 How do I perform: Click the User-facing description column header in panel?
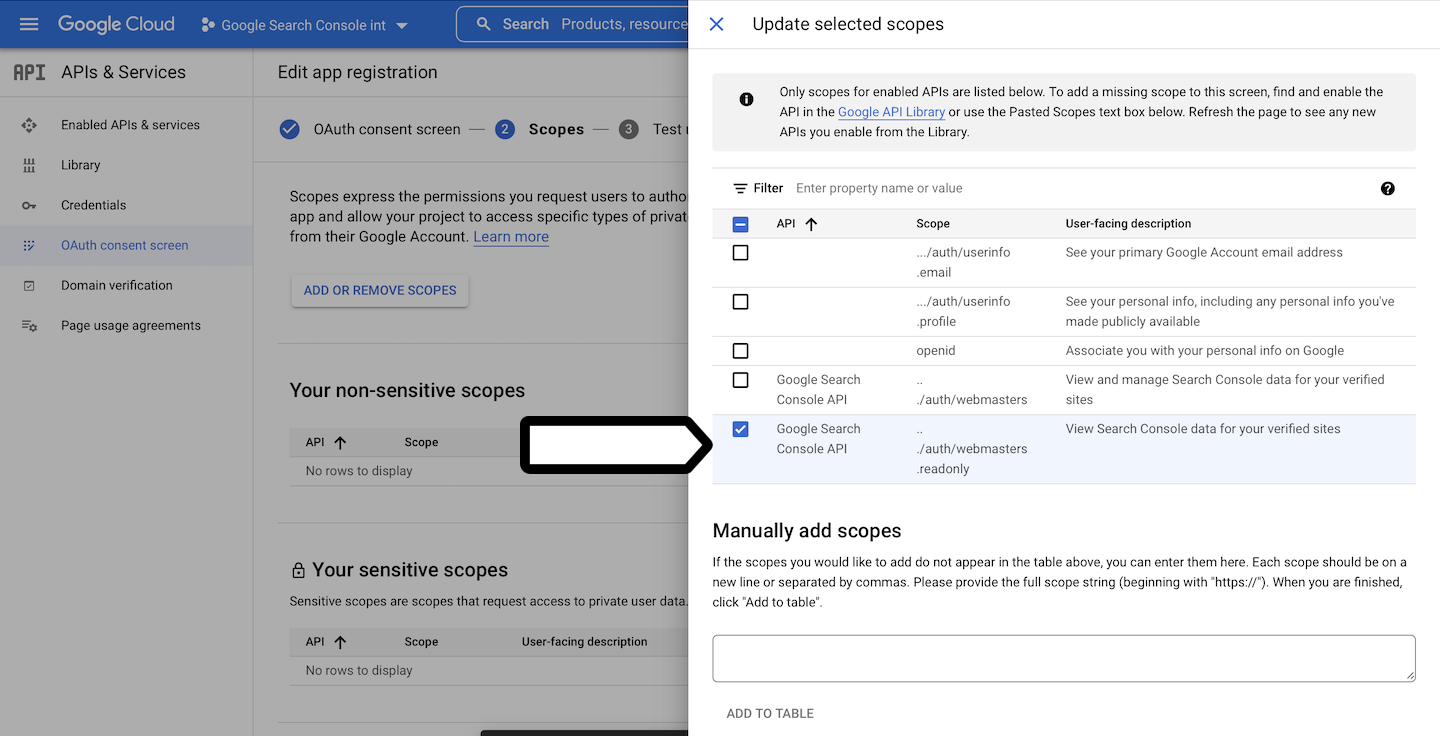coord(1128,224)
